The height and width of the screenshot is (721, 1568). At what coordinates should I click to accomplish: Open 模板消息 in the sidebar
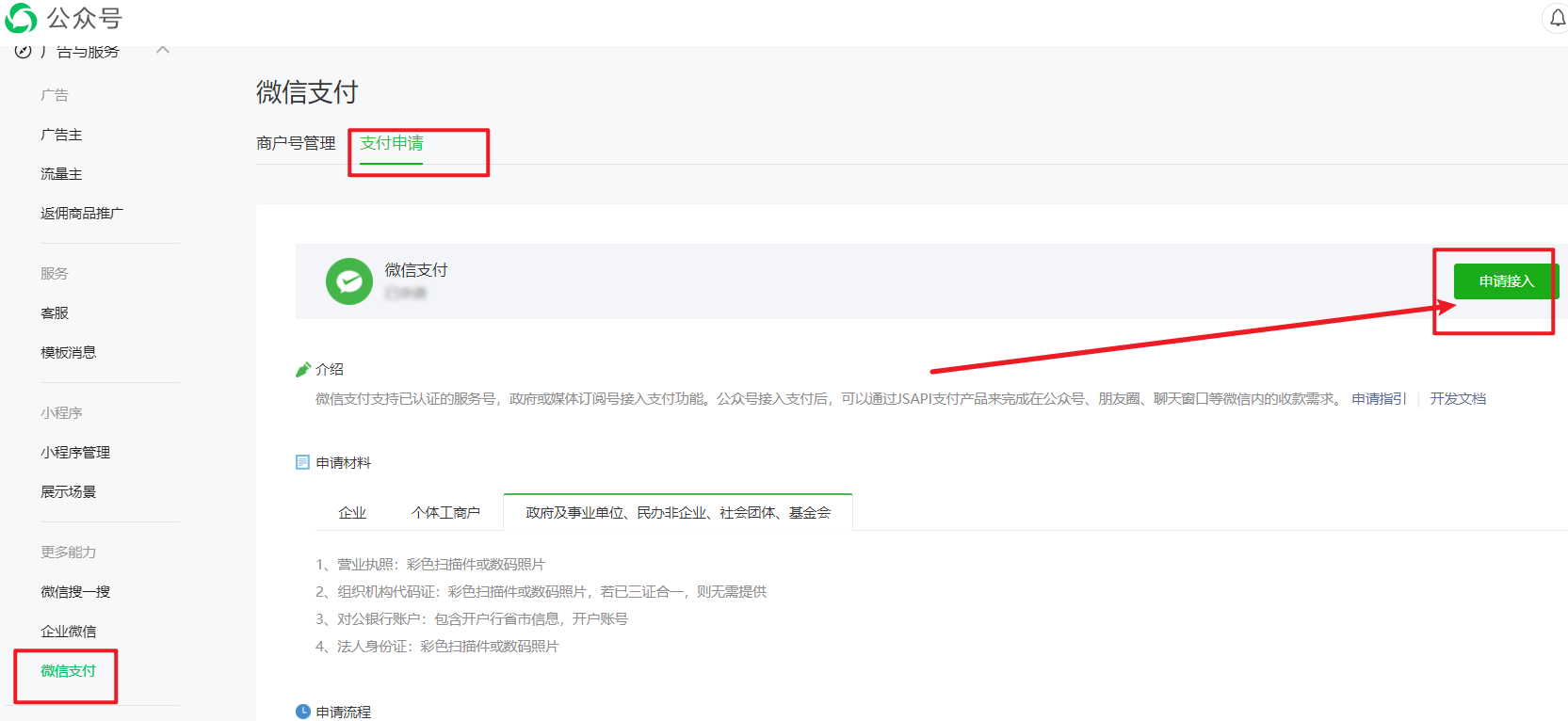click(68, 353)
